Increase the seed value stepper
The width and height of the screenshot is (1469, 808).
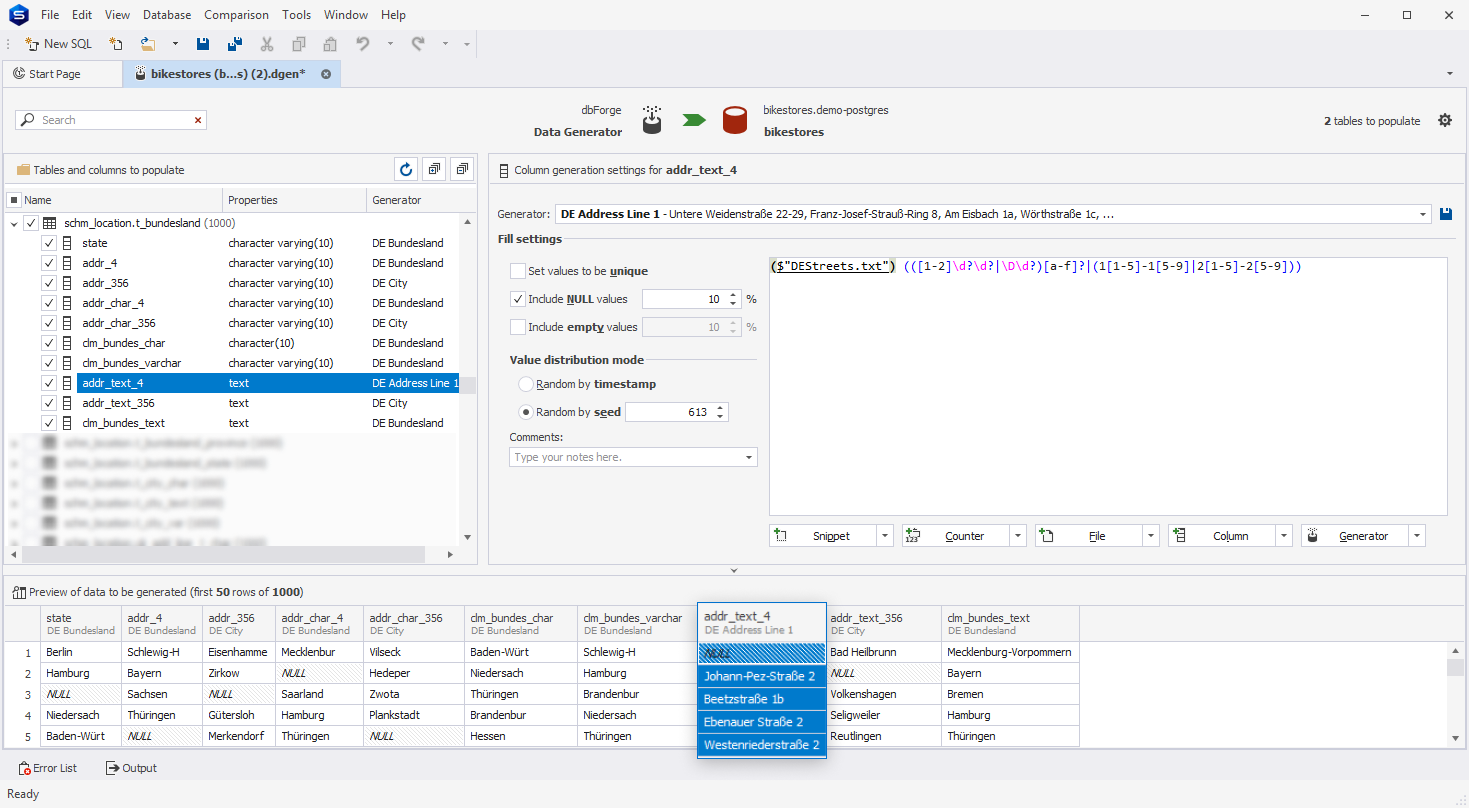(721, 408)
